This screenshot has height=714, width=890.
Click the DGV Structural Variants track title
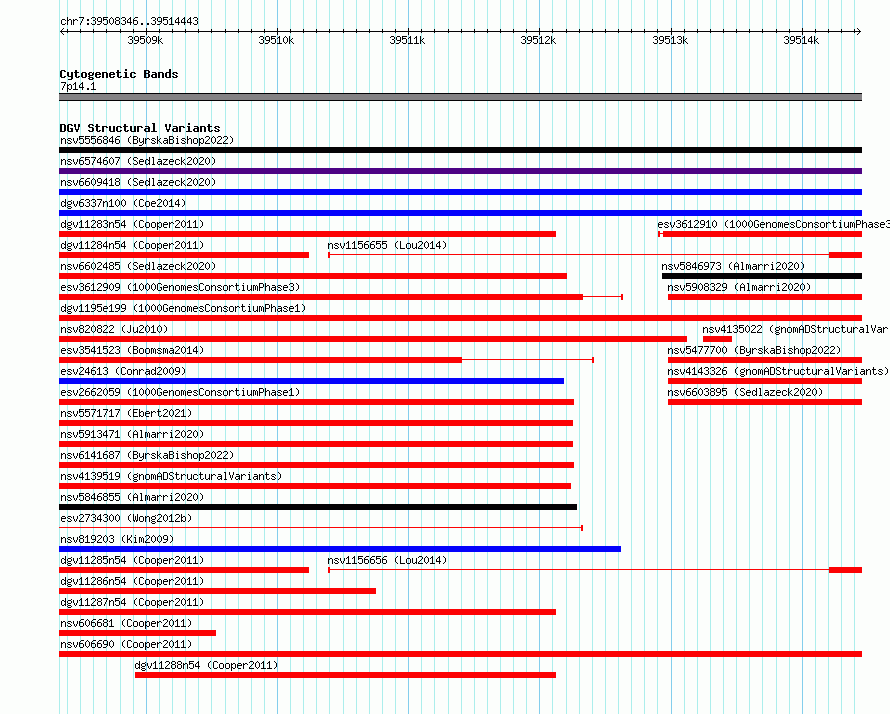(140, 128)
